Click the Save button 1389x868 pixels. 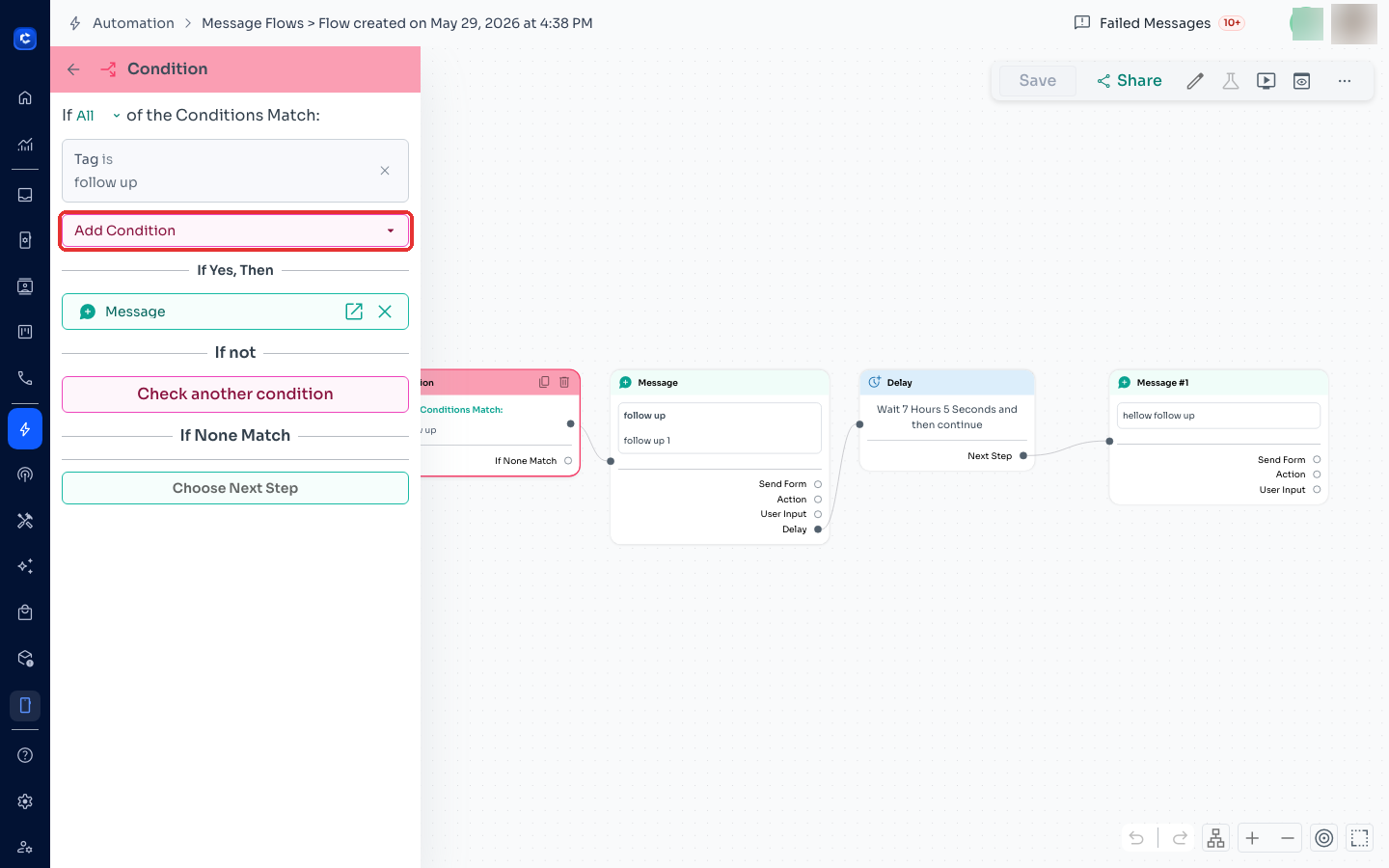point(1038,81)
